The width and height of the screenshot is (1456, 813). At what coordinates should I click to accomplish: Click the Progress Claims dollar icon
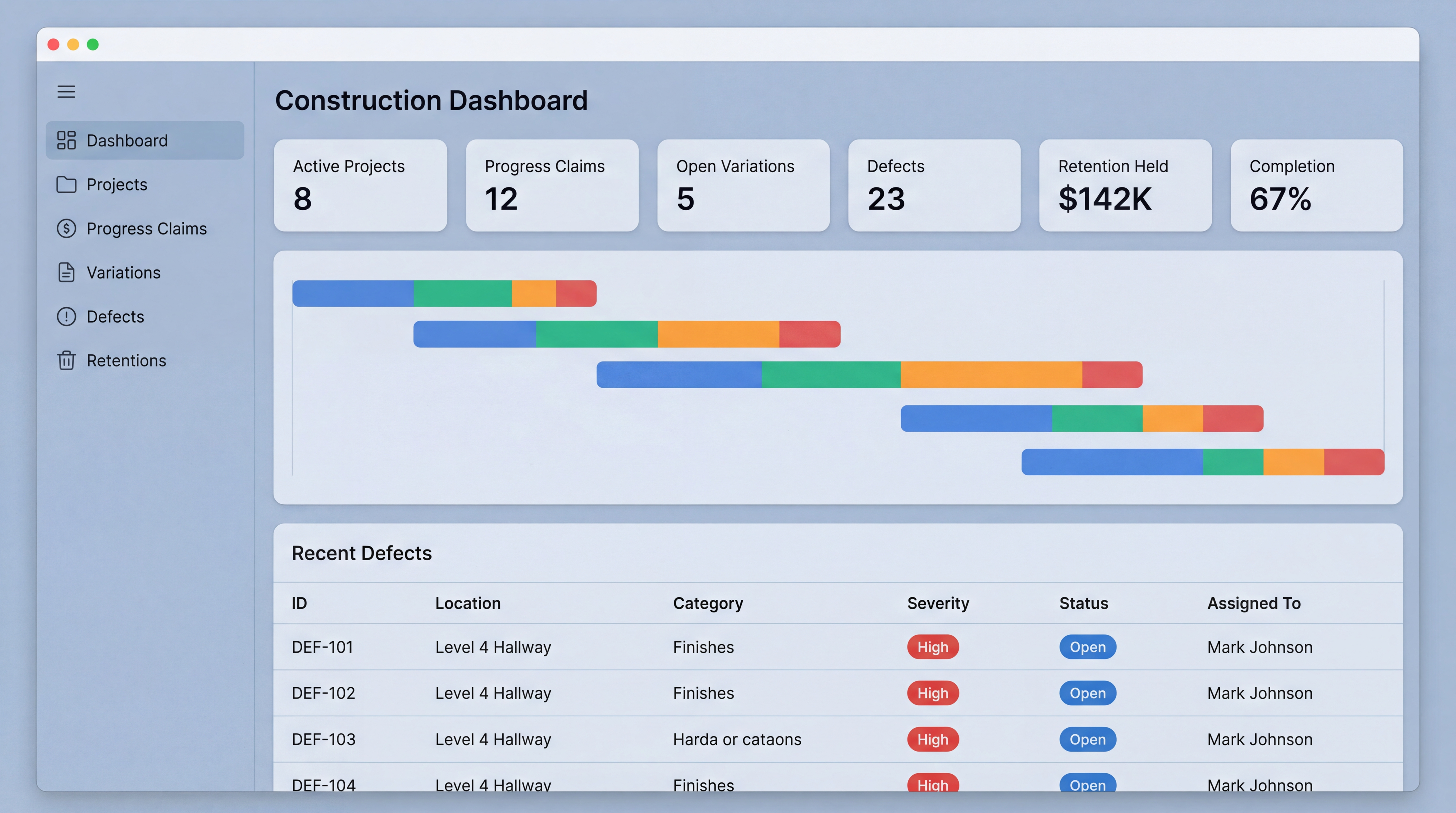tap(66, 228)
